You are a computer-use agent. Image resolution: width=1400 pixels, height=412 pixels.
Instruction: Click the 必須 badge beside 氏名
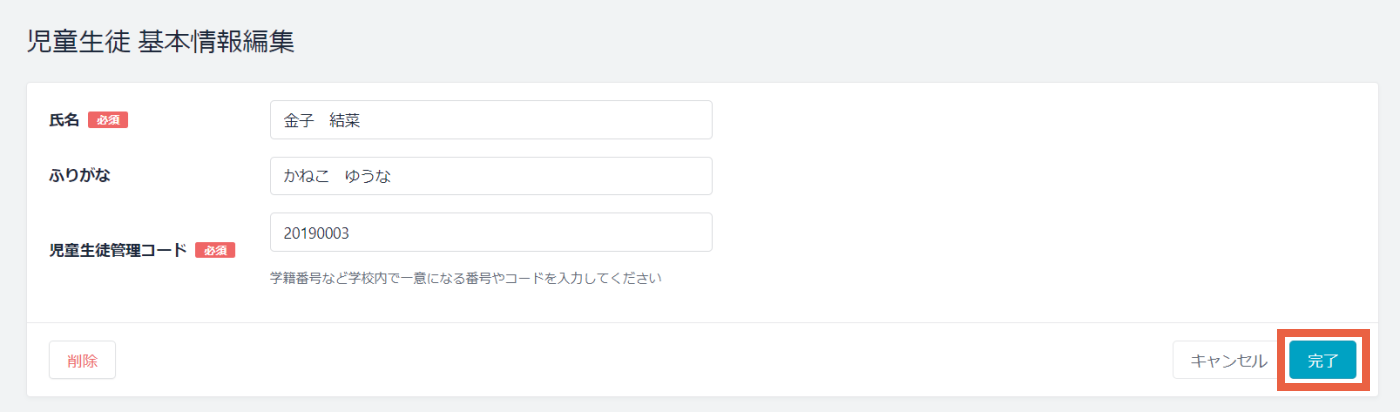(108, 120)
